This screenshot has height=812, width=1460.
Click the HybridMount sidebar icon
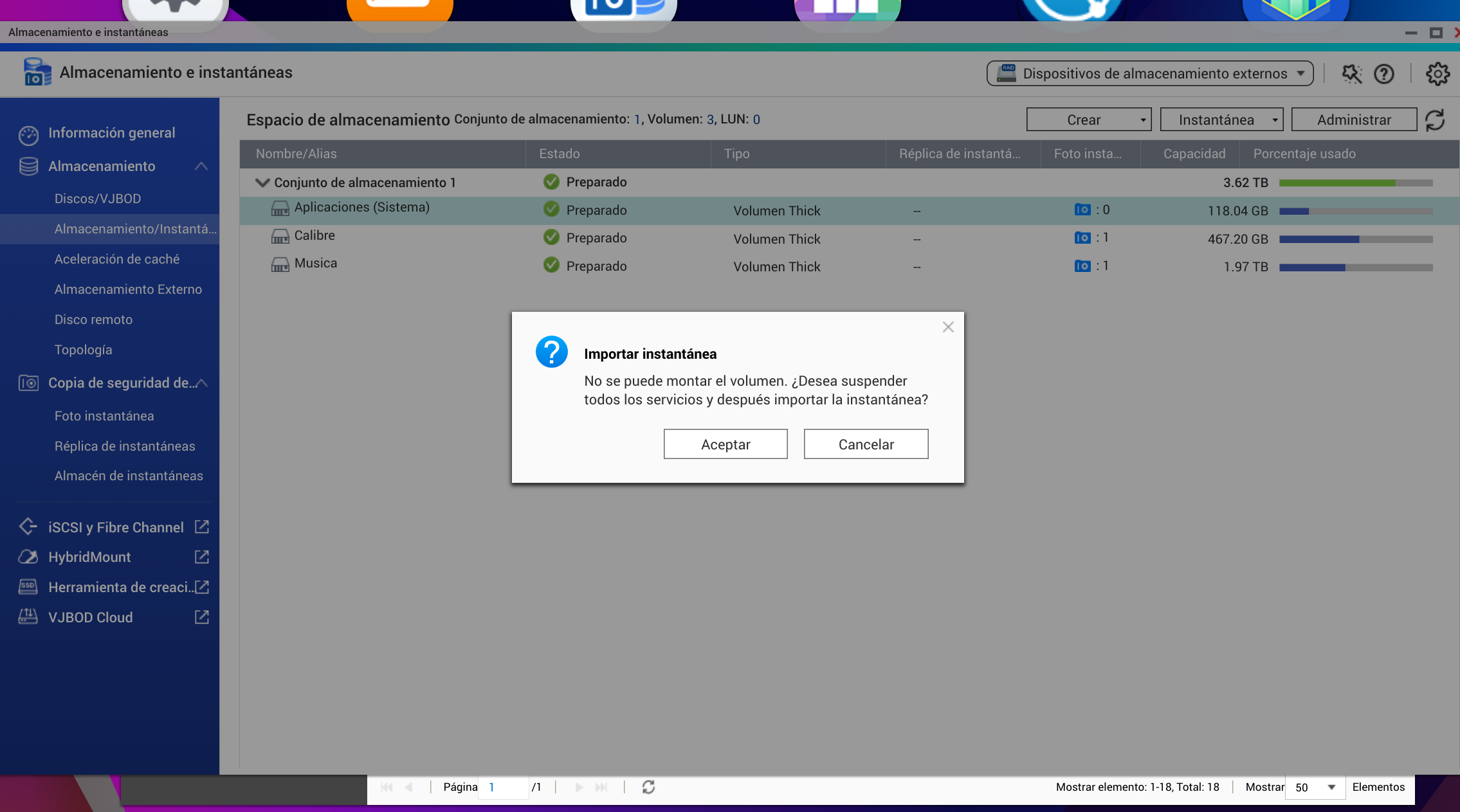coord(28,557)
